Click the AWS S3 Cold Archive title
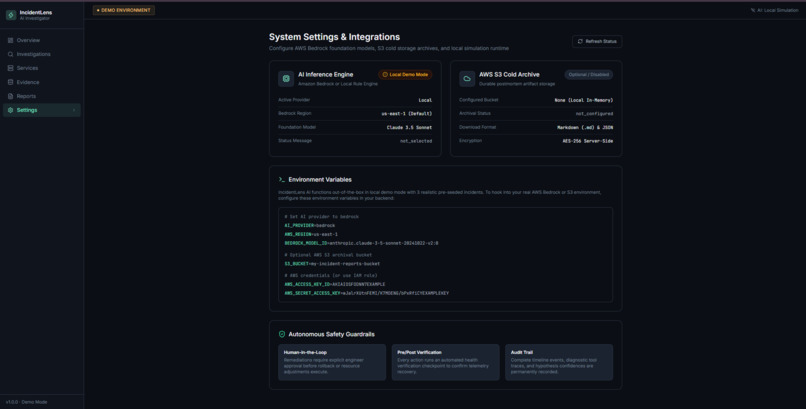 (x=509, y=75)
